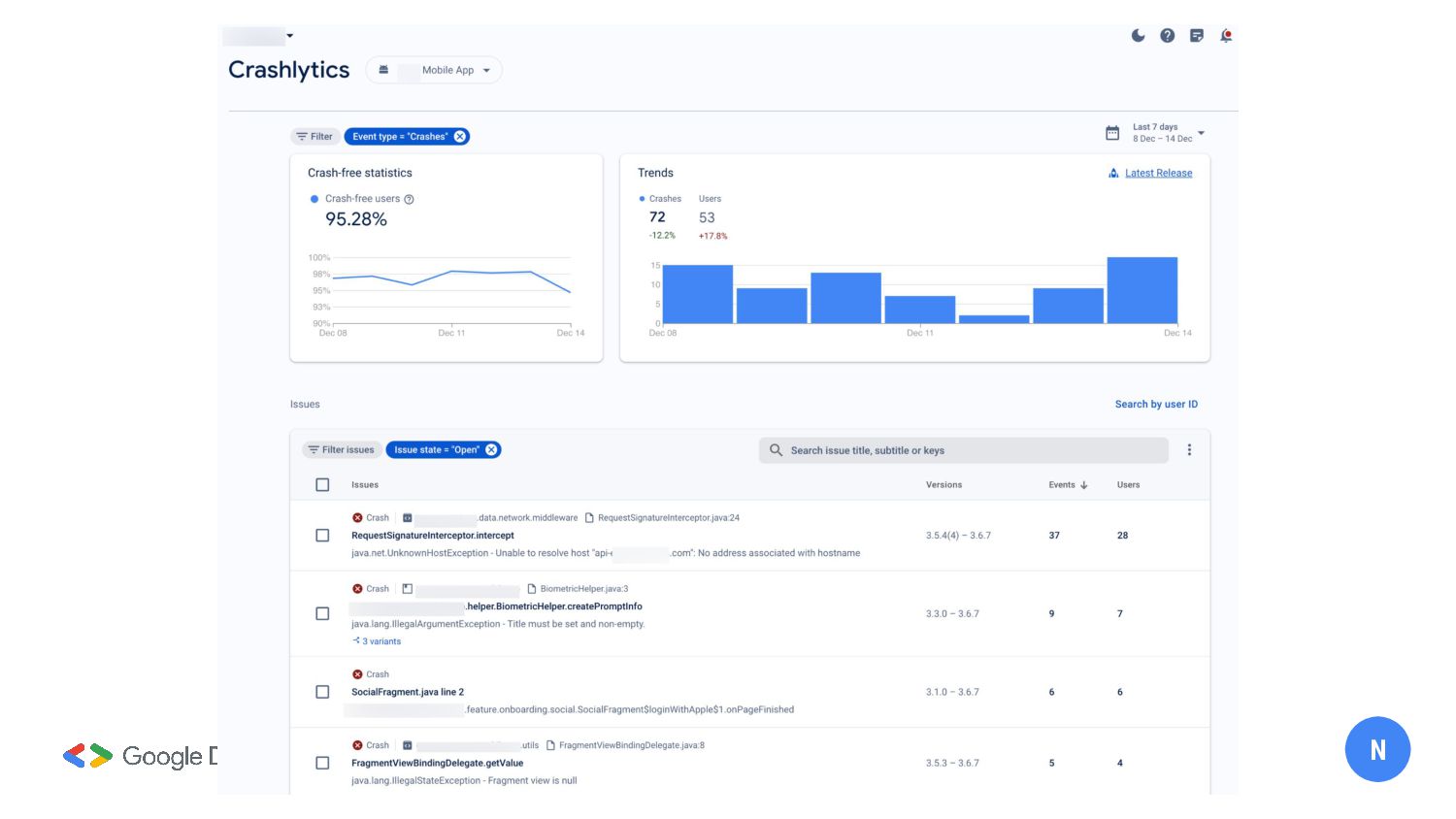Open the project name dropdown arrow

(x=289, y=37)
